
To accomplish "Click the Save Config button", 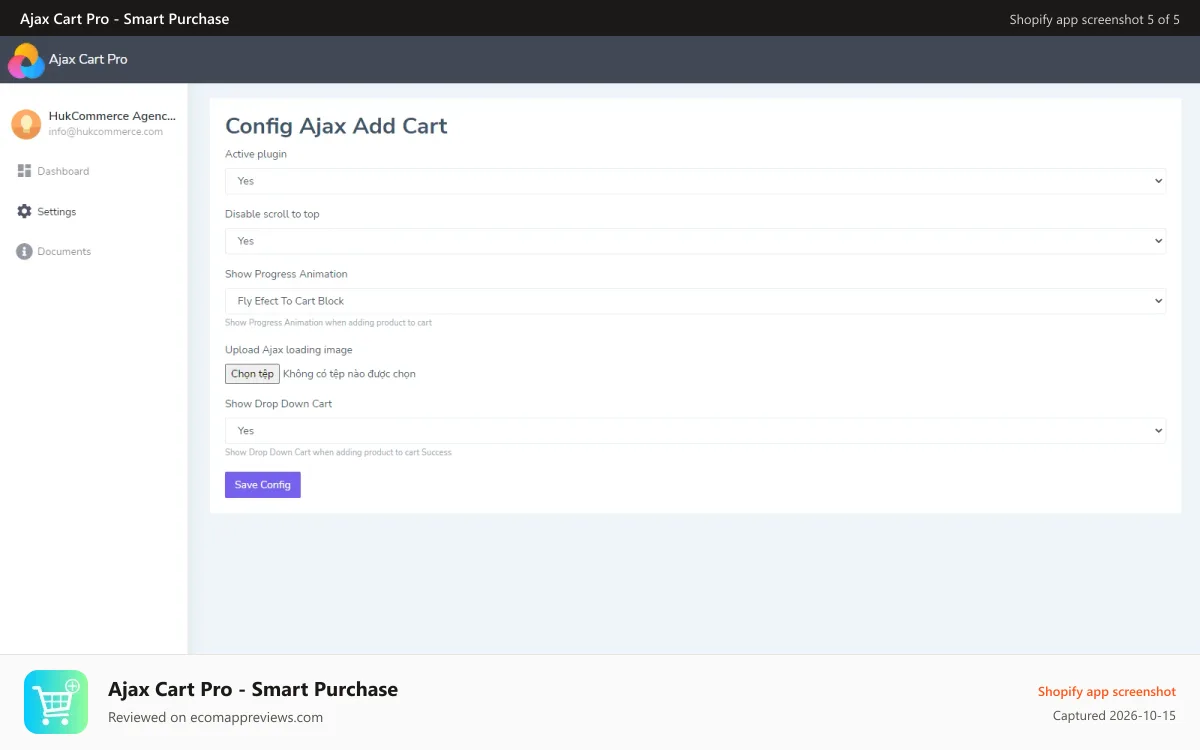I will [263, 485].
